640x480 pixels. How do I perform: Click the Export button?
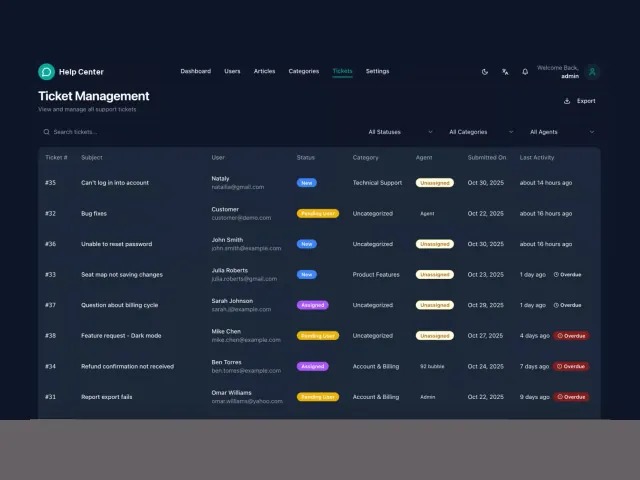pos(580,101)
